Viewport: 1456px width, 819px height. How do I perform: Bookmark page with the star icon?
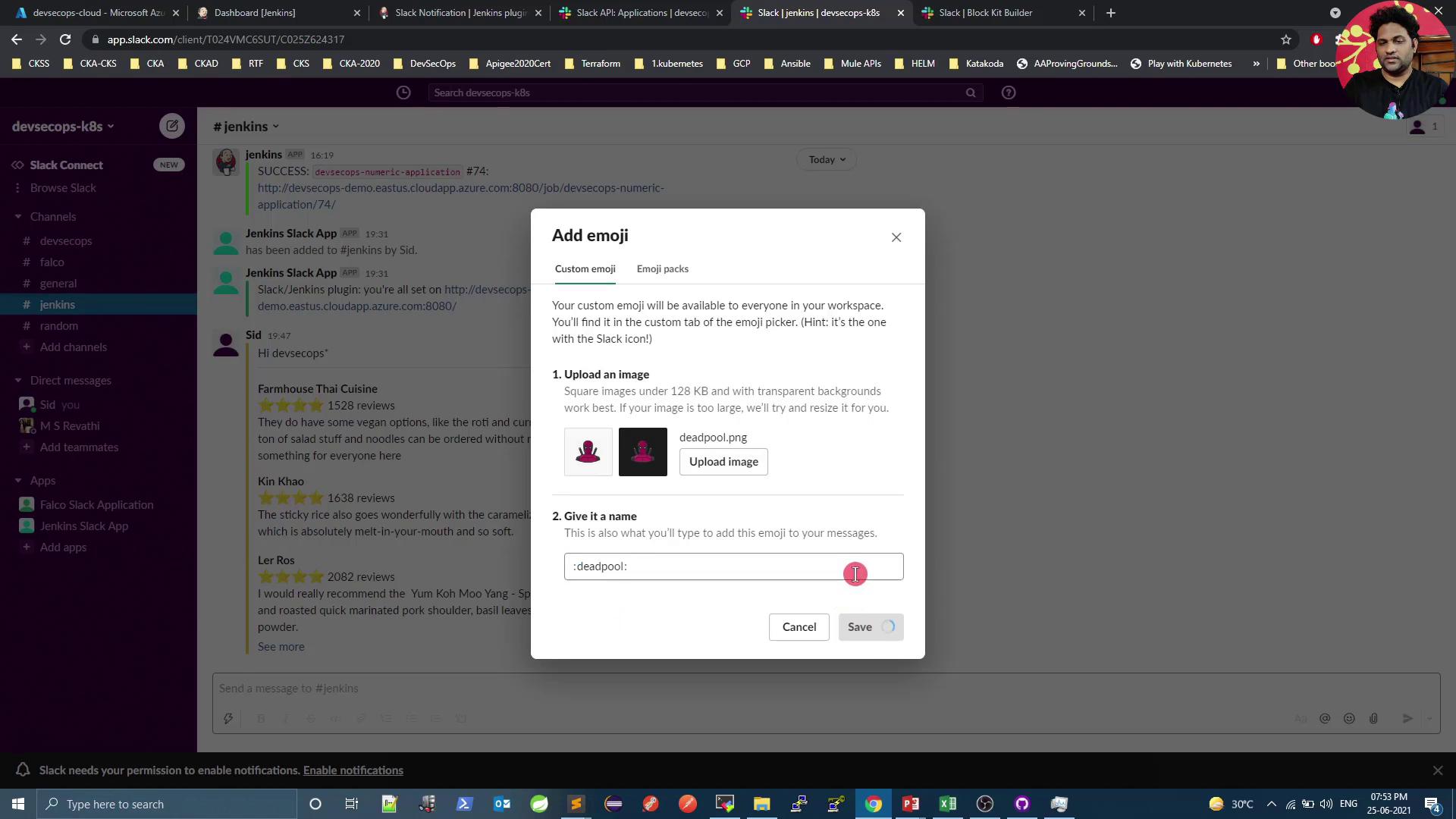coord(1286,39)
